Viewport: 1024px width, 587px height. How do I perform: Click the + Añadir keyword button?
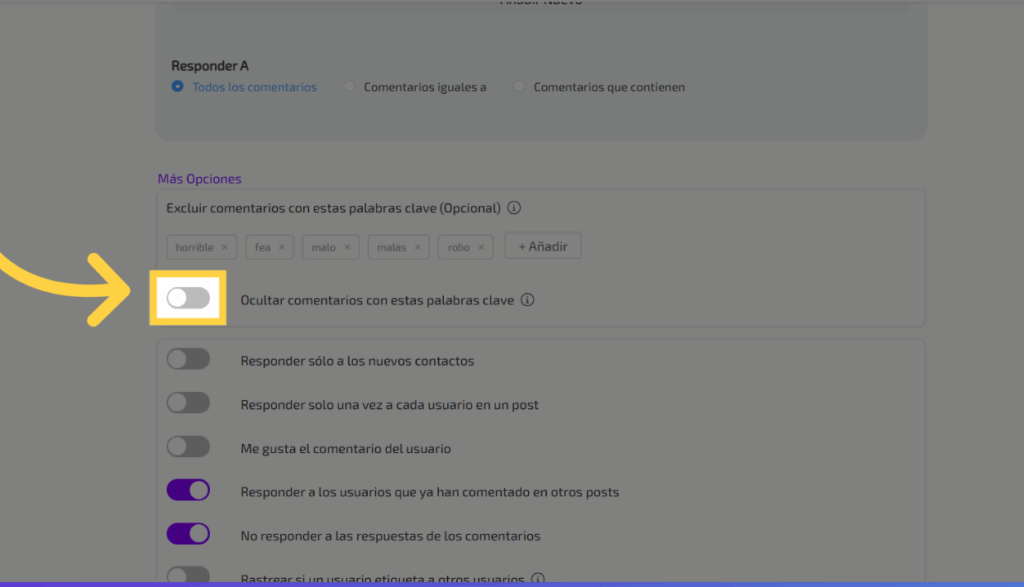(542, 246)
